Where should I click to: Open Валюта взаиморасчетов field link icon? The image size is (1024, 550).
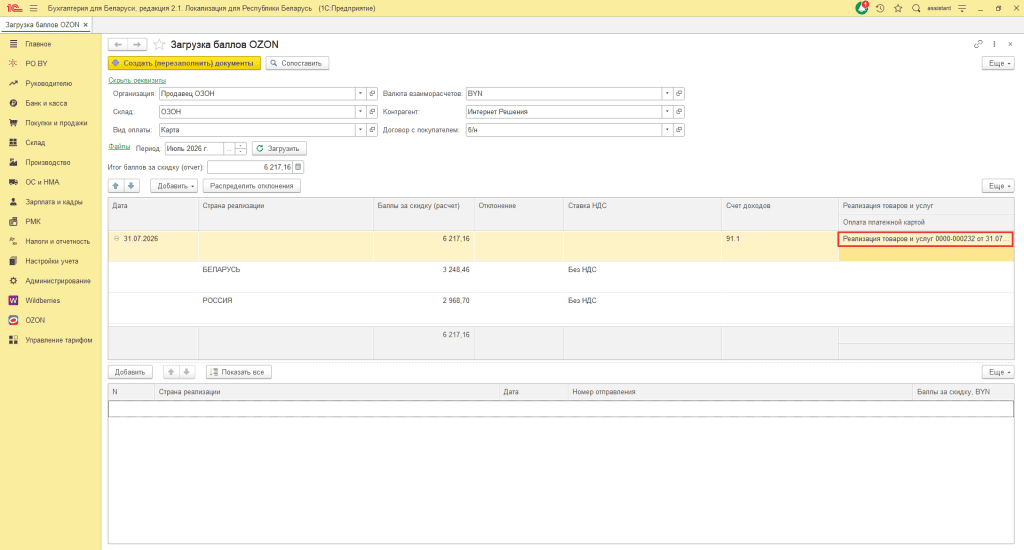[x=679, y=93]
